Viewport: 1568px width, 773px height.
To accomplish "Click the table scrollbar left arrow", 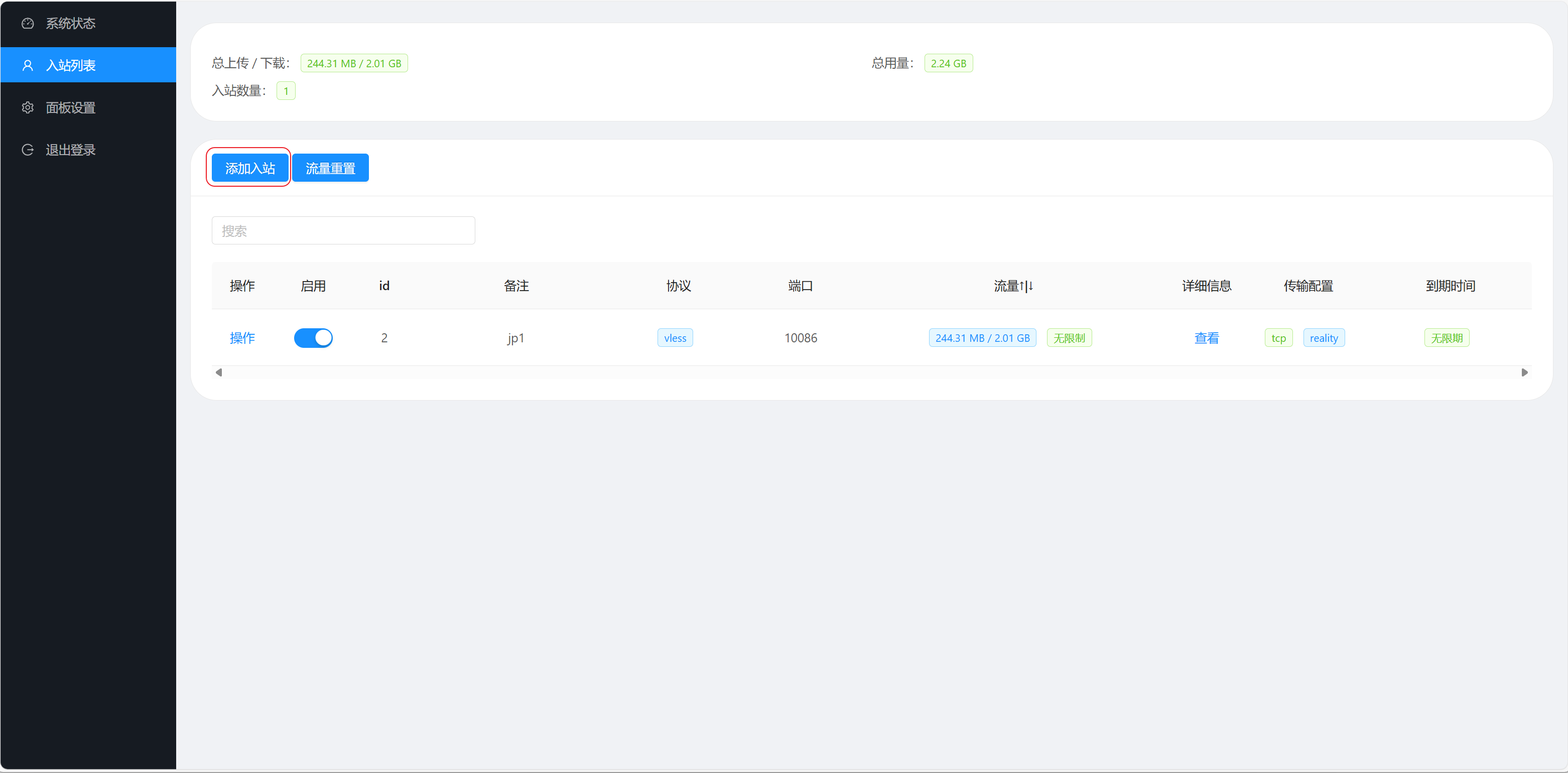I will point(219,372).
